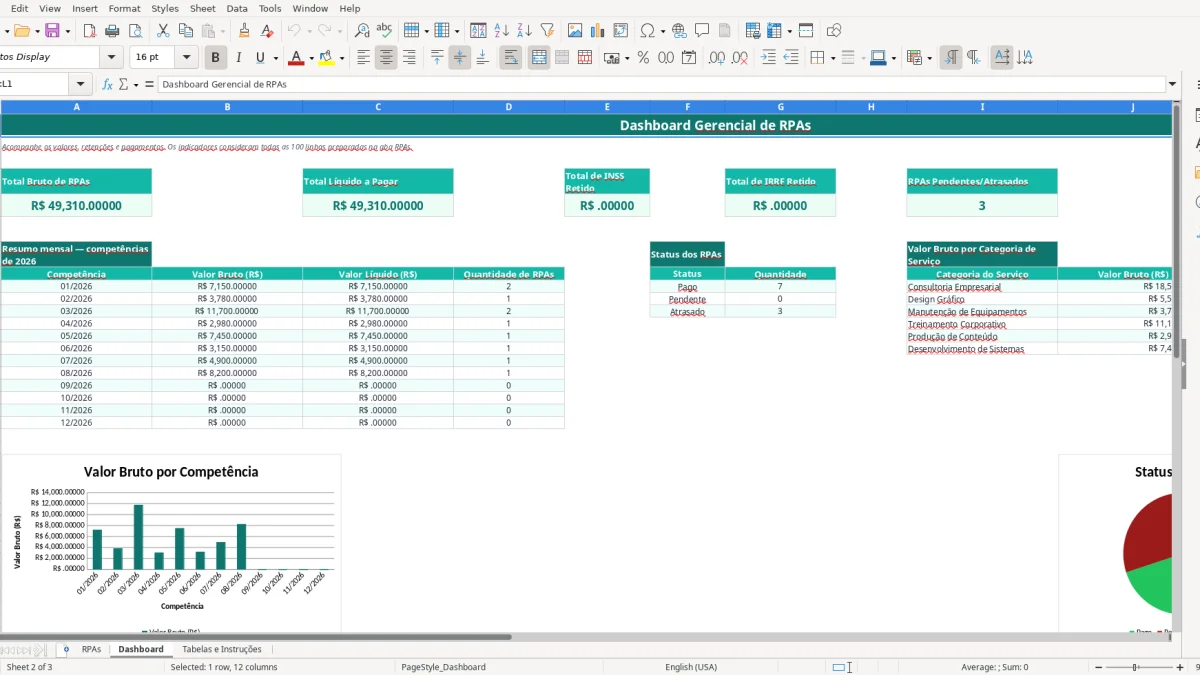Image resolution: width=1200 pixels, height=675 pixels.
Task: Format as percent
Action: click(x=643, y=58)
